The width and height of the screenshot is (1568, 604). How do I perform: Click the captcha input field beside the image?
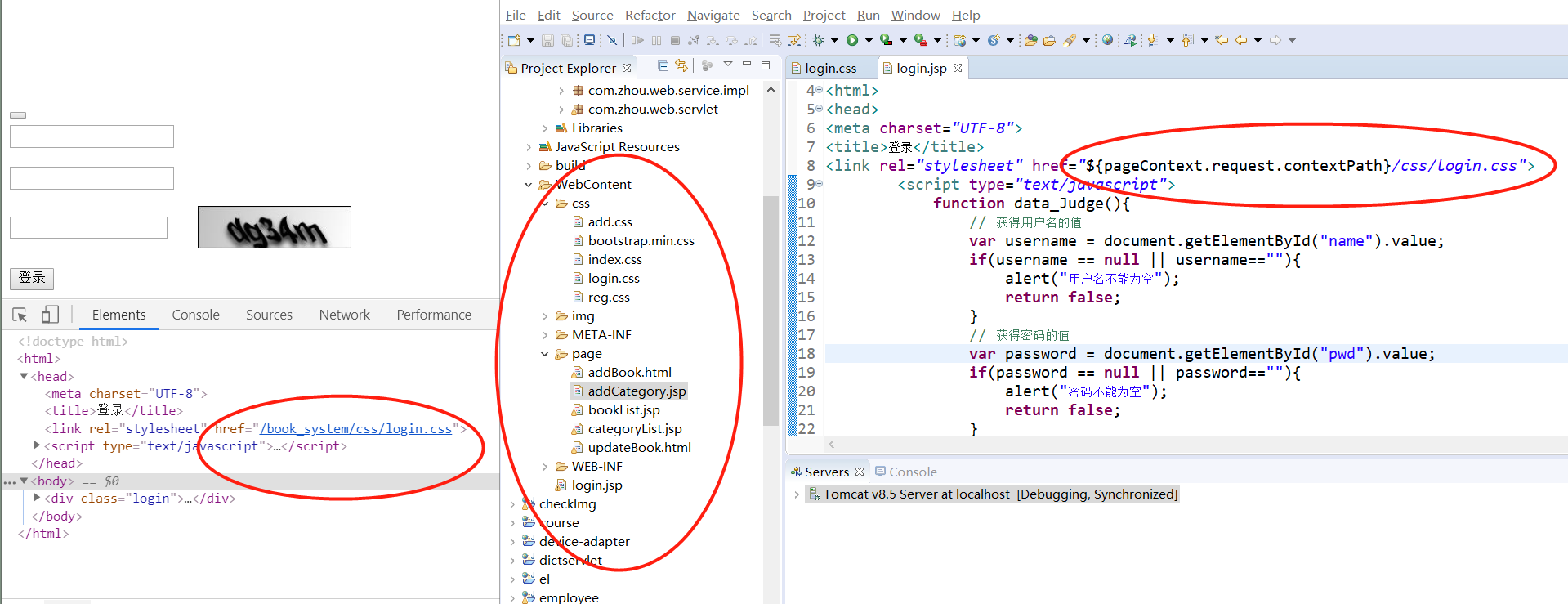pos(88,227)
